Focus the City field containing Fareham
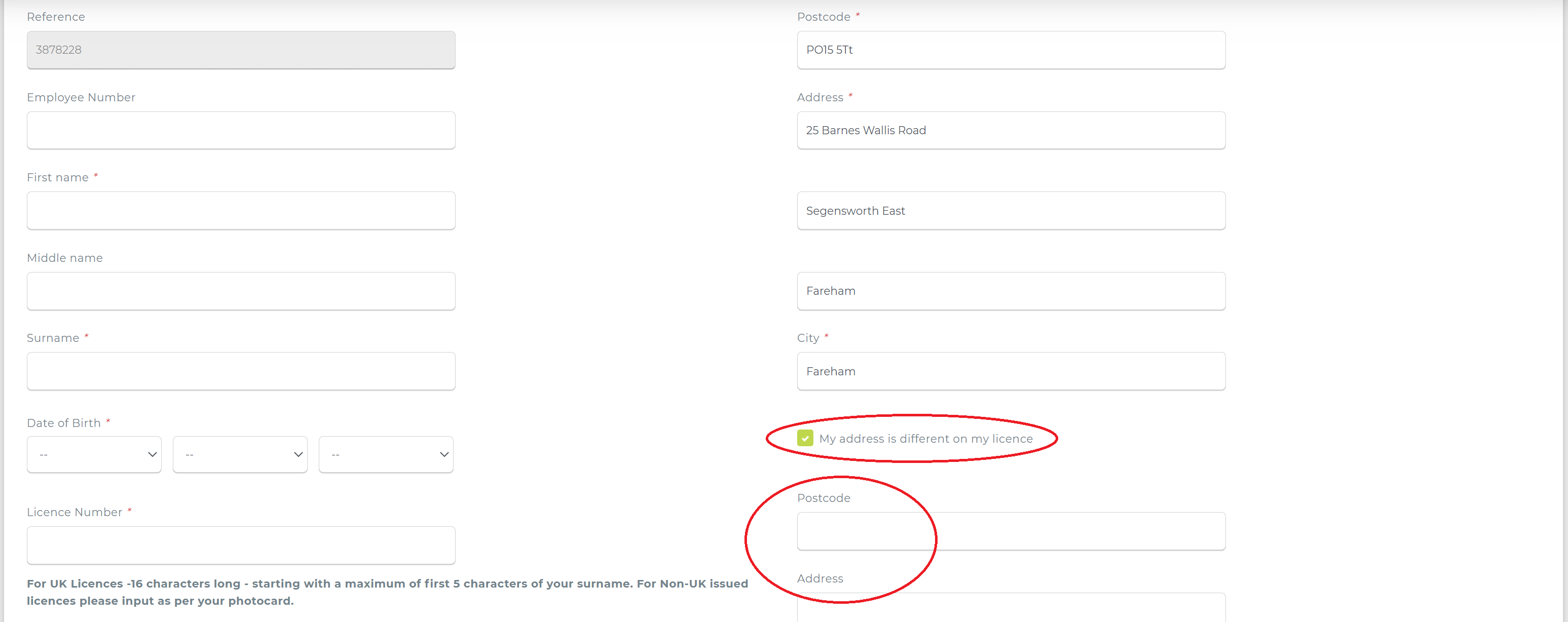The height and width of the screenshot is (622, 1568). [1011, 371]
